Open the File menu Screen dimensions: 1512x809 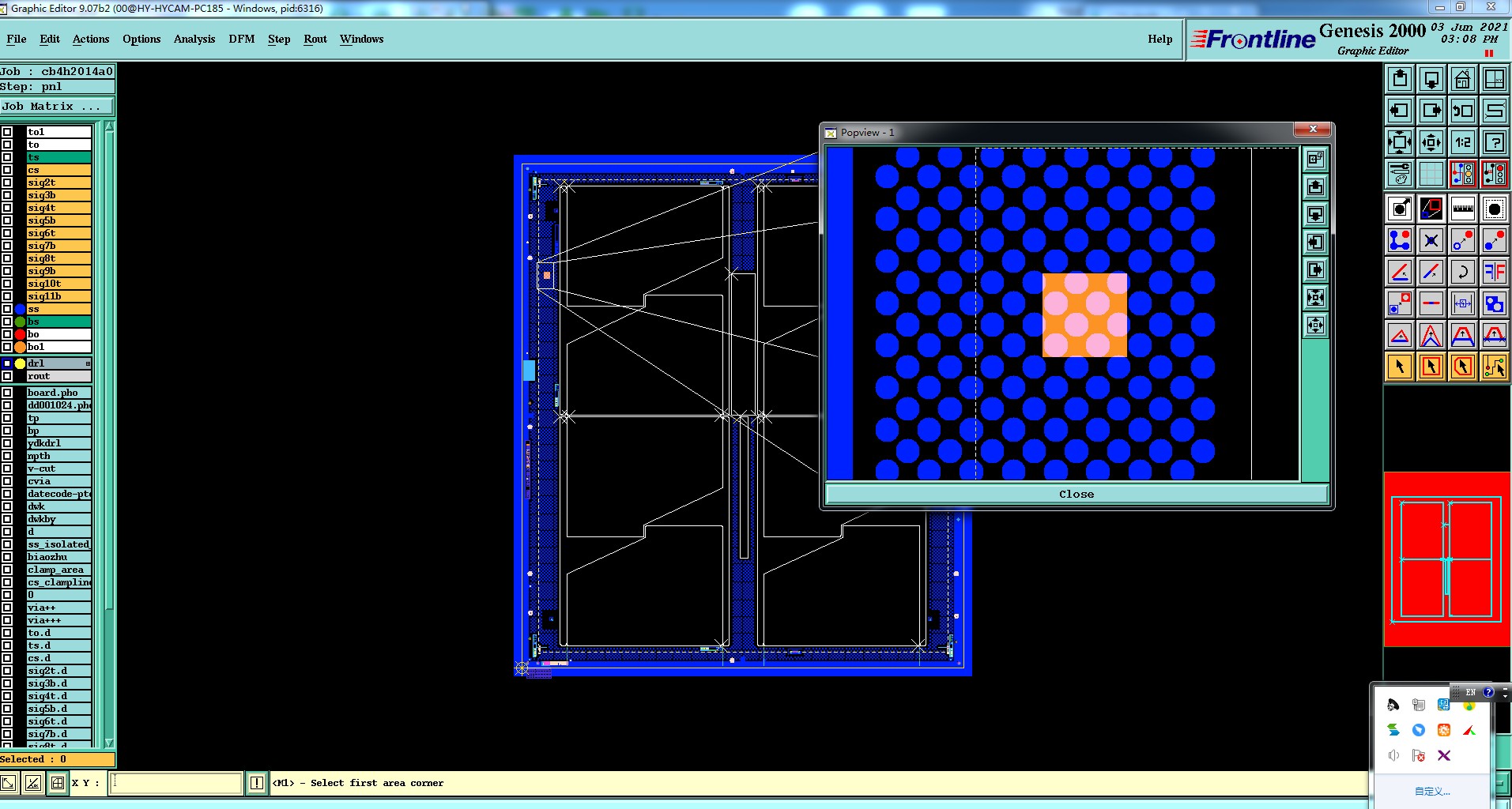pyautogui.click(x=17, y=39)
